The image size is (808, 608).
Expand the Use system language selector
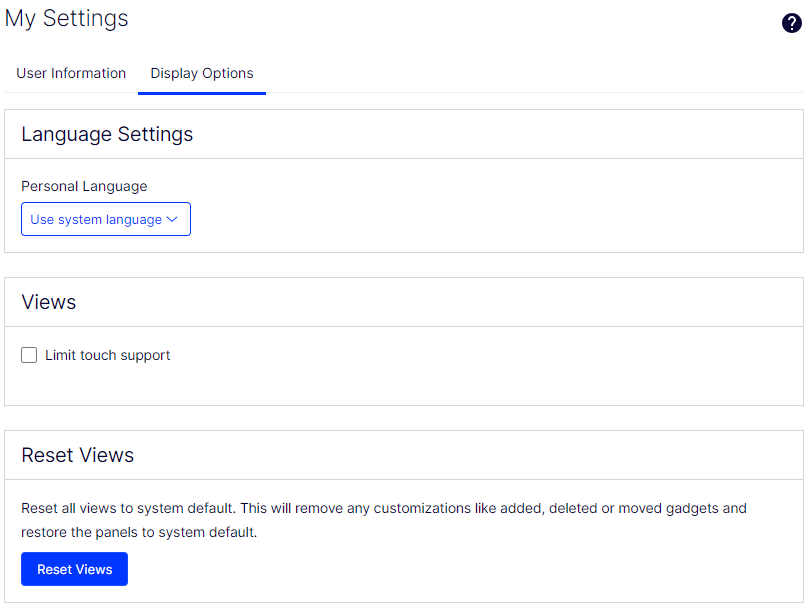click(105, 219)
